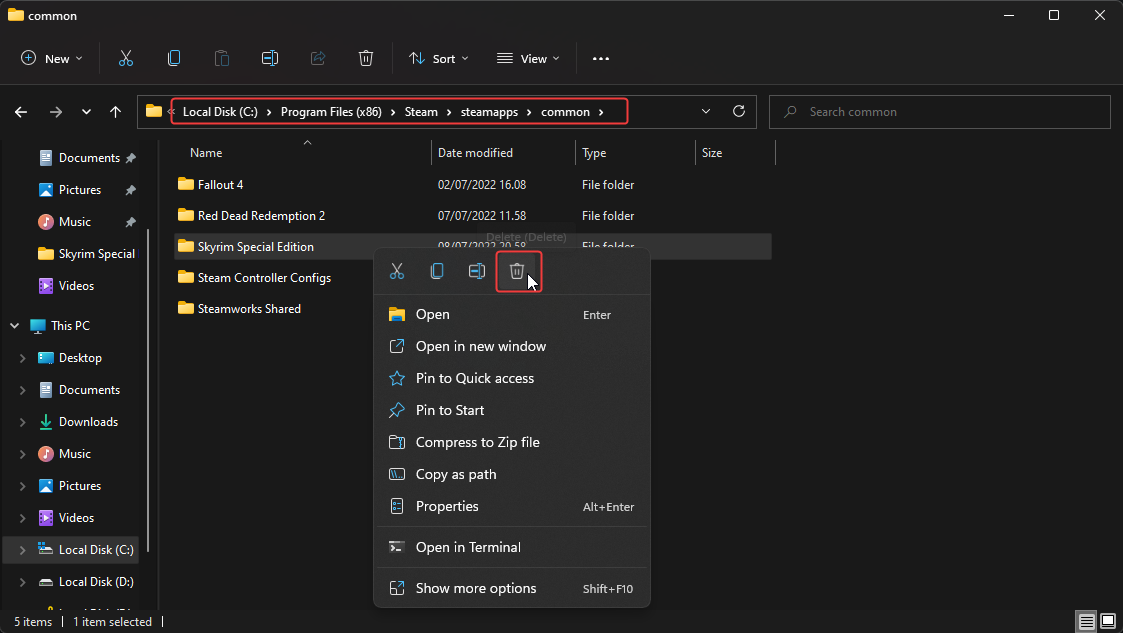Go up one folder with Up arrow
1123x633 pixels.
click(116, 112)
